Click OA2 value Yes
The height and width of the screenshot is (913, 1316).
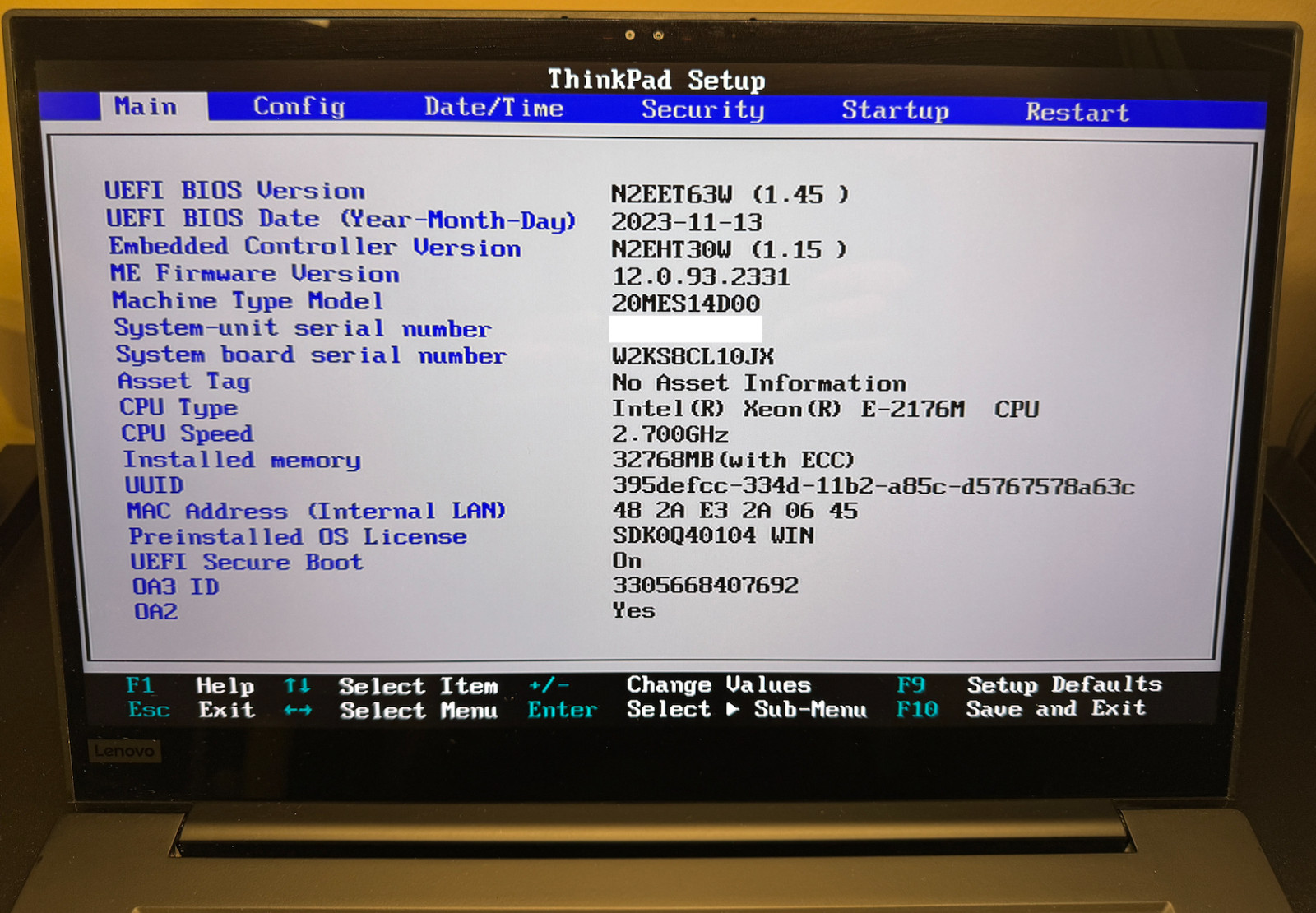tap(633, 610)
